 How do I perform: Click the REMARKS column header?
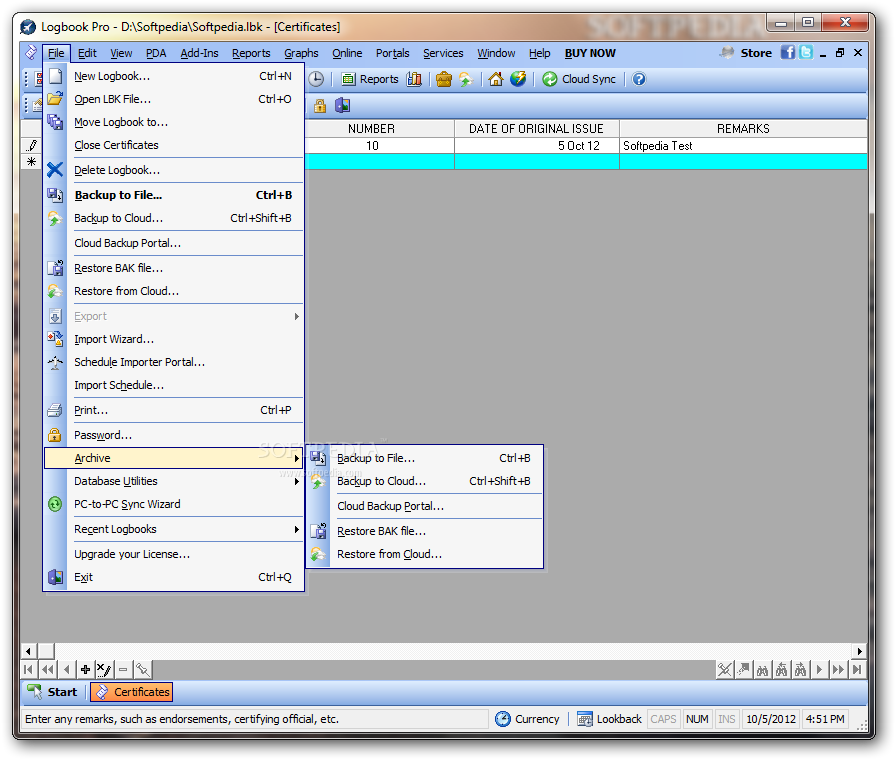pos(743,129)
